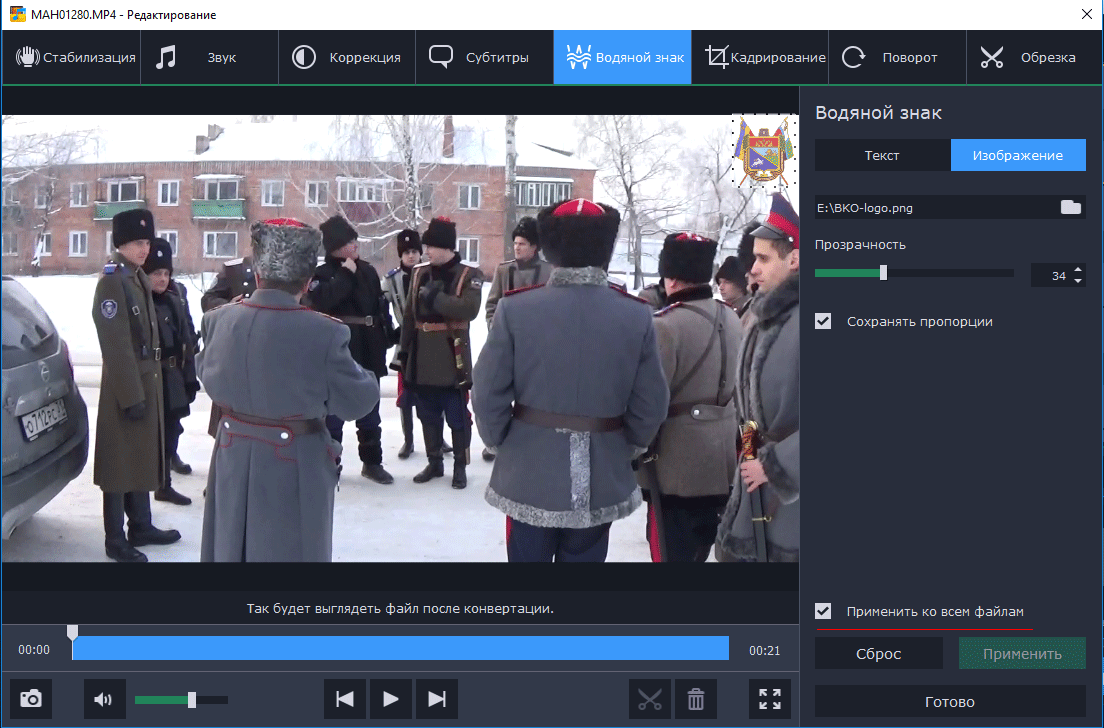This screenshot has height=728, width=1104.
Task: Decrease the transparency value with the down arrow
Action: point(1077,281)
